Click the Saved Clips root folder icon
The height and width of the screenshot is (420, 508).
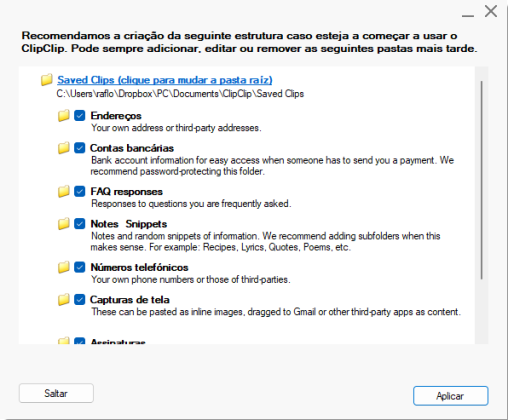point(47,80)
